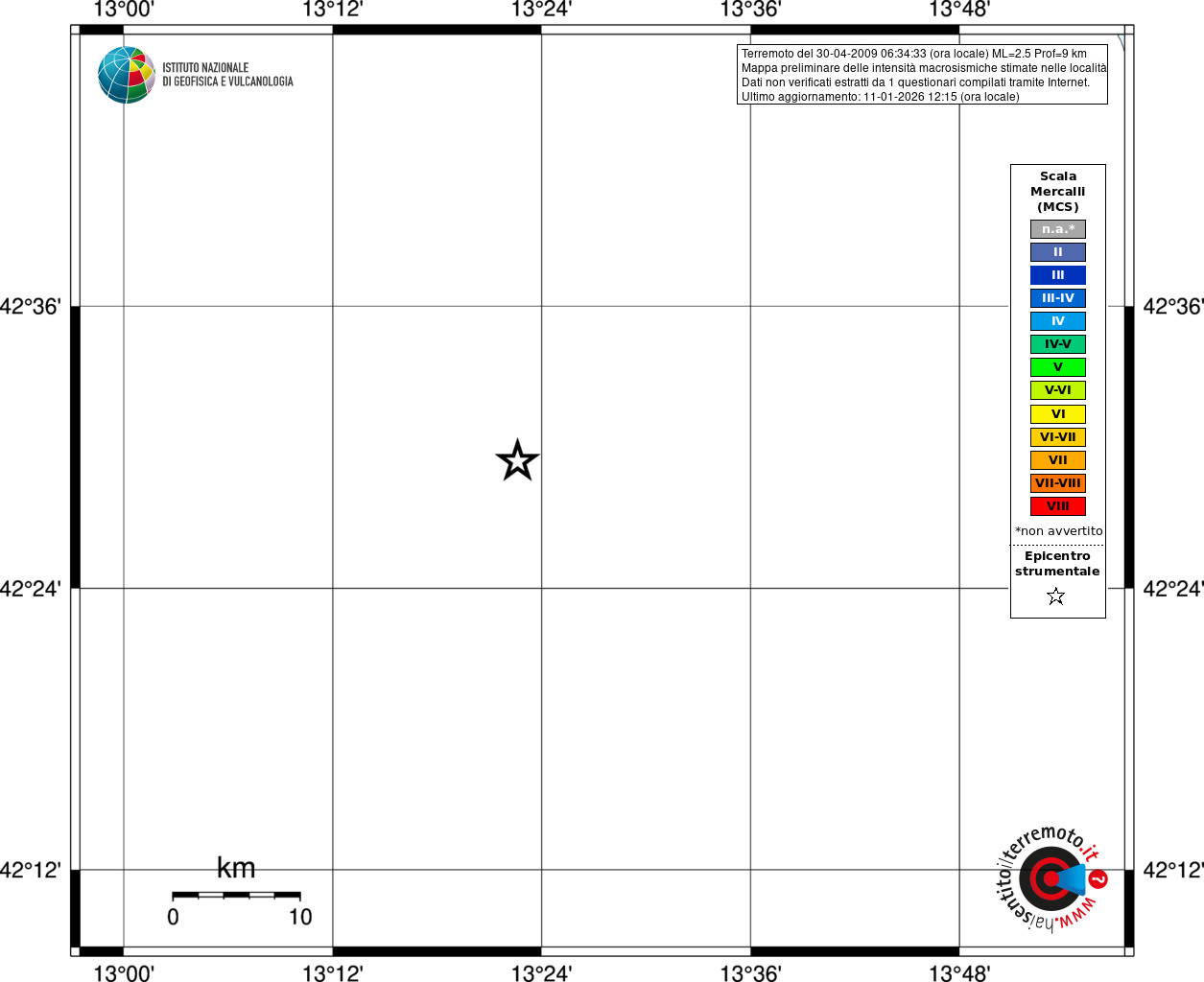
Task: Click the scale bar 0 label
Action: [173, 917]
